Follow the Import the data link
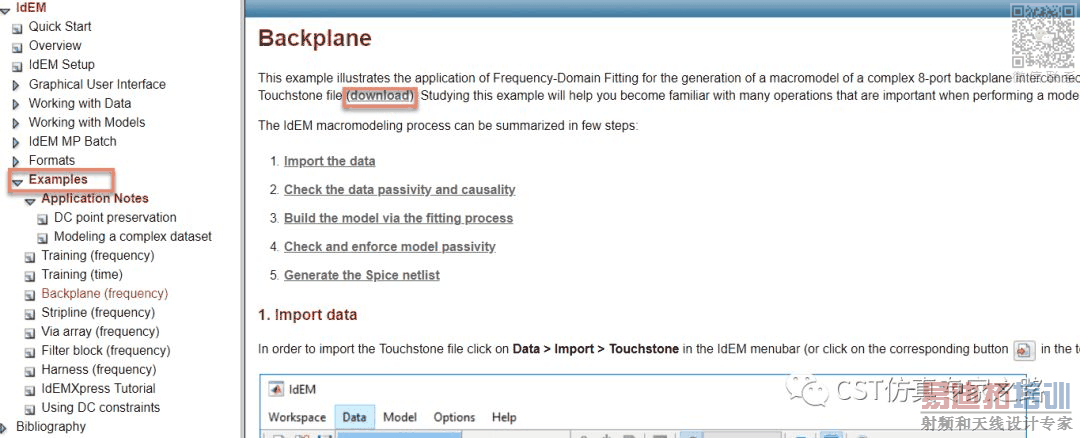Viewport: 1080px width, 438px height. coord(329,161)
